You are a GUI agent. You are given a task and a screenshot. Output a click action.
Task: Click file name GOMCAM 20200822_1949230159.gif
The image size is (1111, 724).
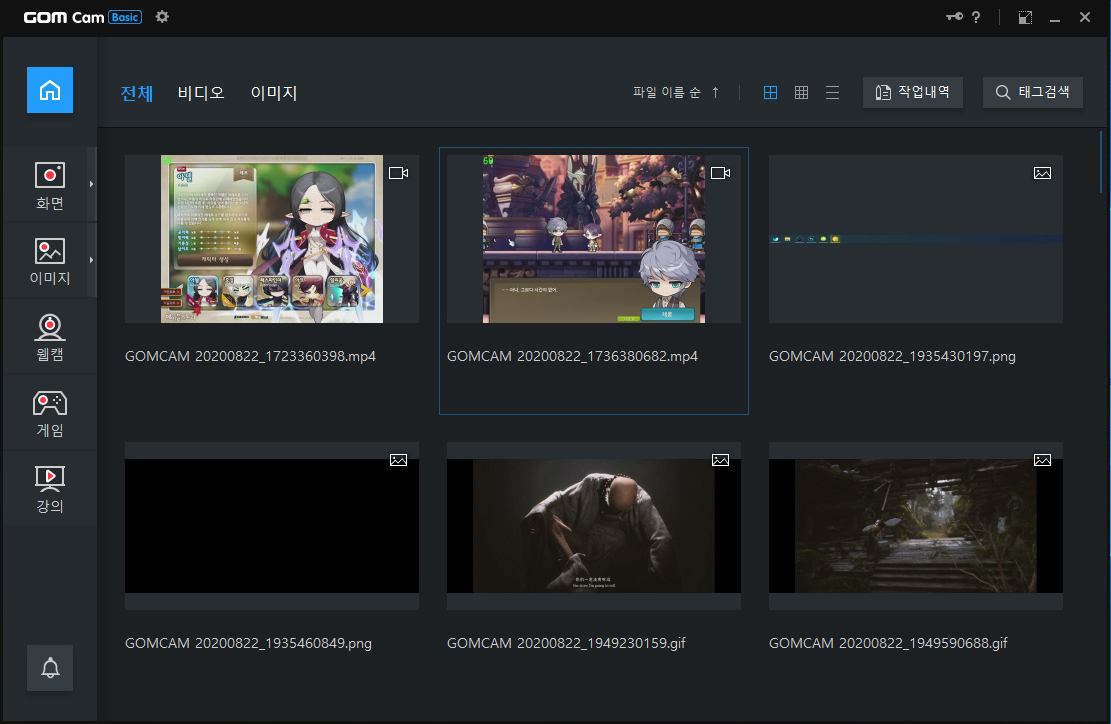(x=566, y=643)
